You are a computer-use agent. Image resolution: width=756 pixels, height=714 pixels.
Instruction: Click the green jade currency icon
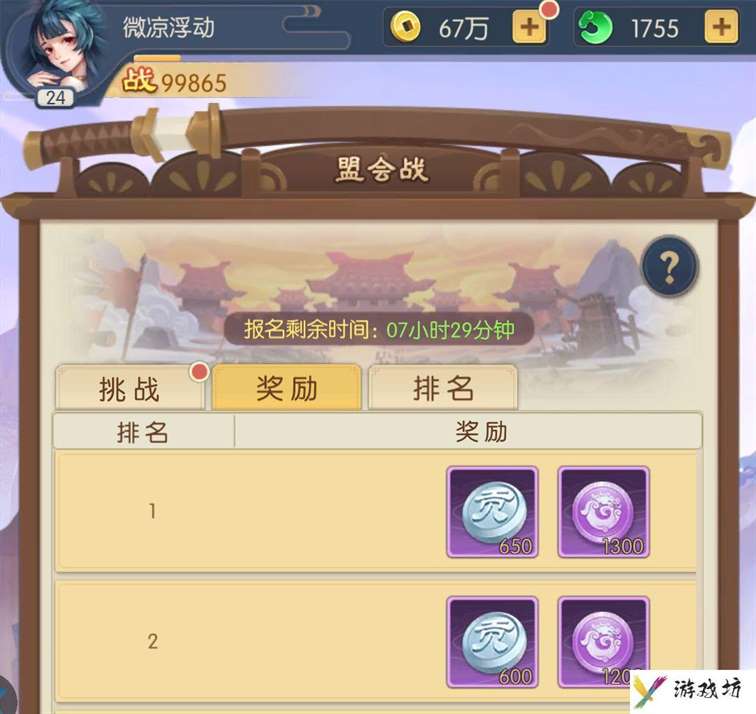595,27
